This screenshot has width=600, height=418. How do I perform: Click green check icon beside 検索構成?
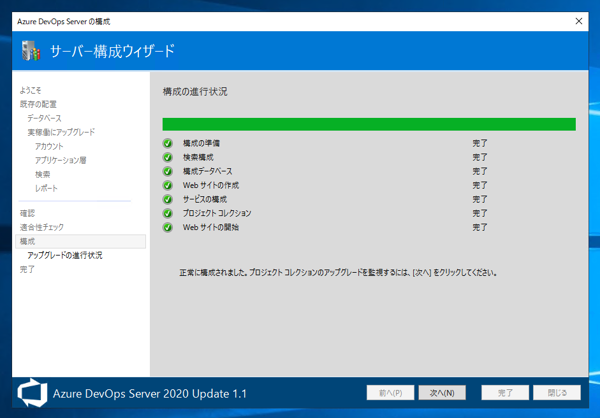point(168,157)
